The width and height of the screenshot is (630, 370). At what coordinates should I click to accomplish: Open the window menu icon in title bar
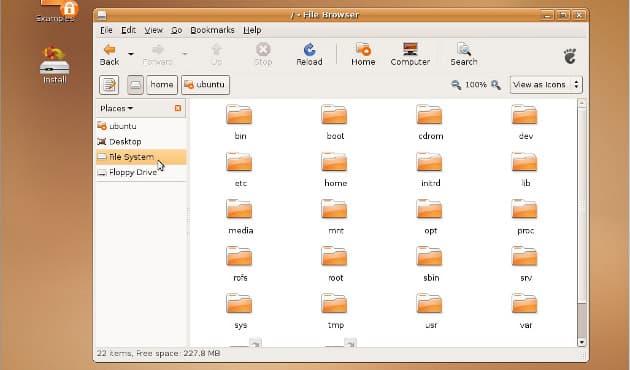(102, 15)
